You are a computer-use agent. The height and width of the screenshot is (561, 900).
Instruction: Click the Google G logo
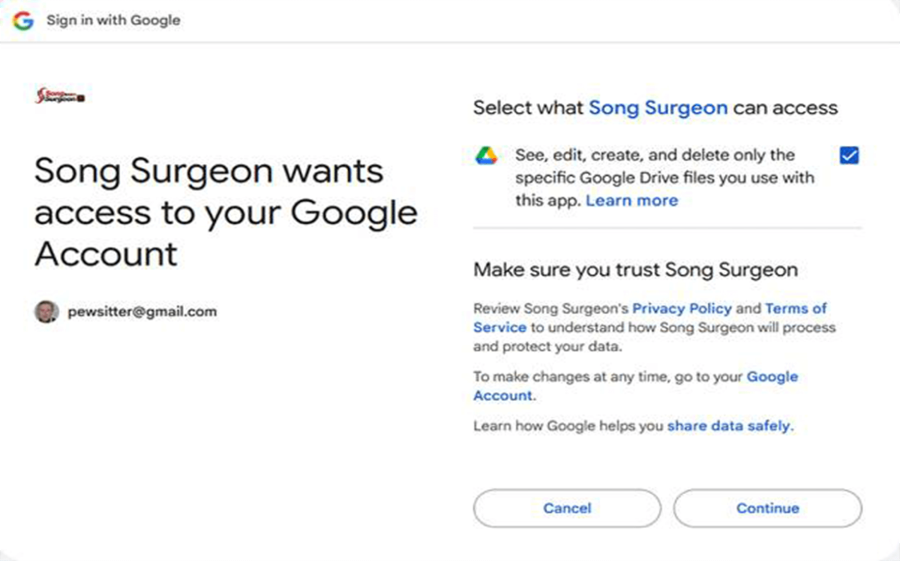[x=23, y=20]
